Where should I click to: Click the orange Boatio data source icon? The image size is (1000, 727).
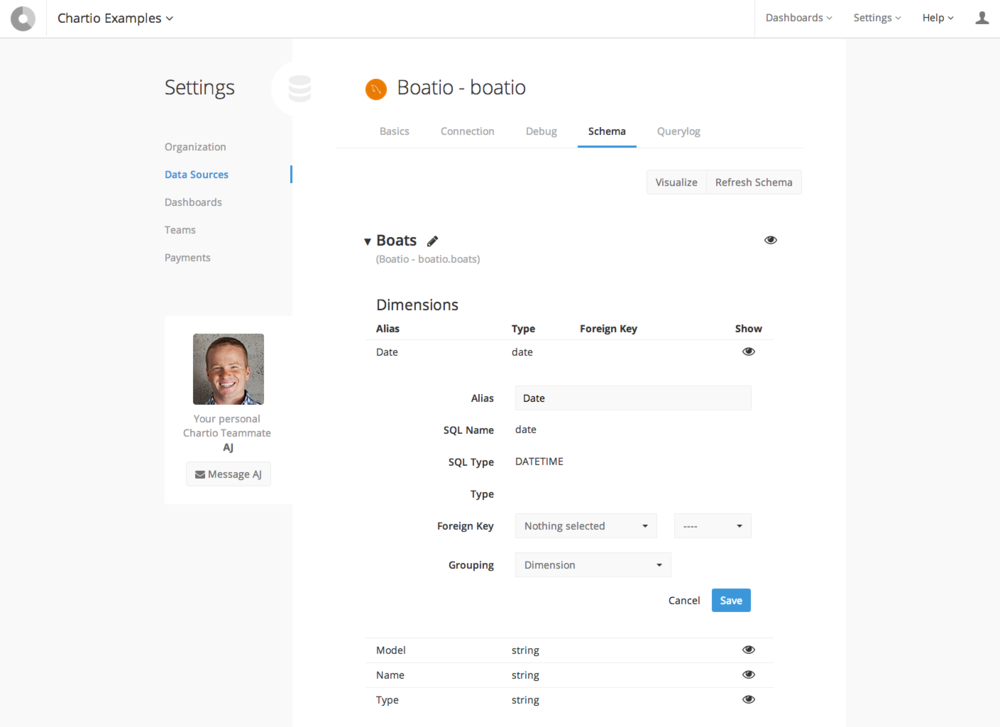point(376,89)
